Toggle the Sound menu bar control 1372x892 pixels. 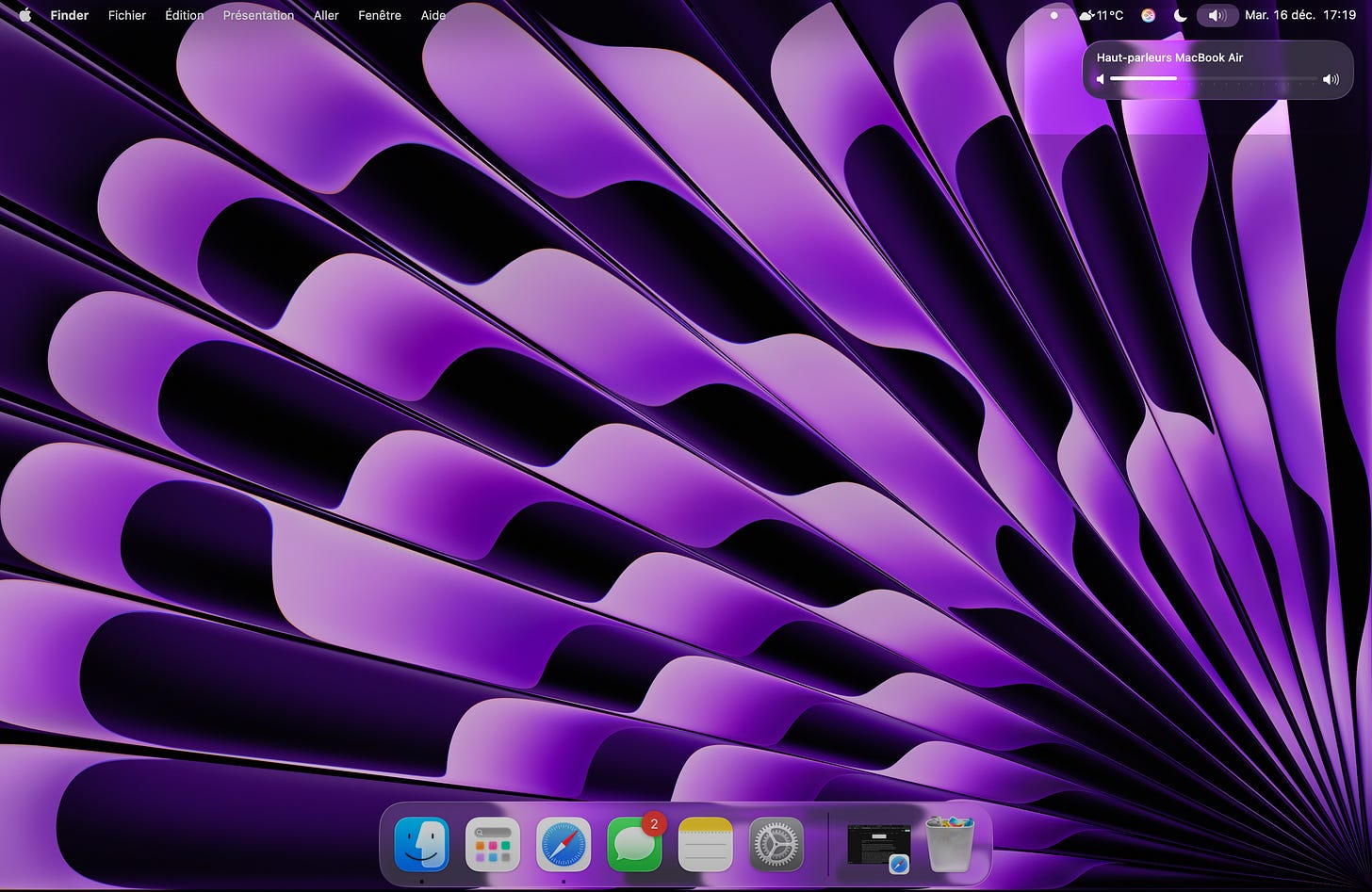(x=1217, y=15)
